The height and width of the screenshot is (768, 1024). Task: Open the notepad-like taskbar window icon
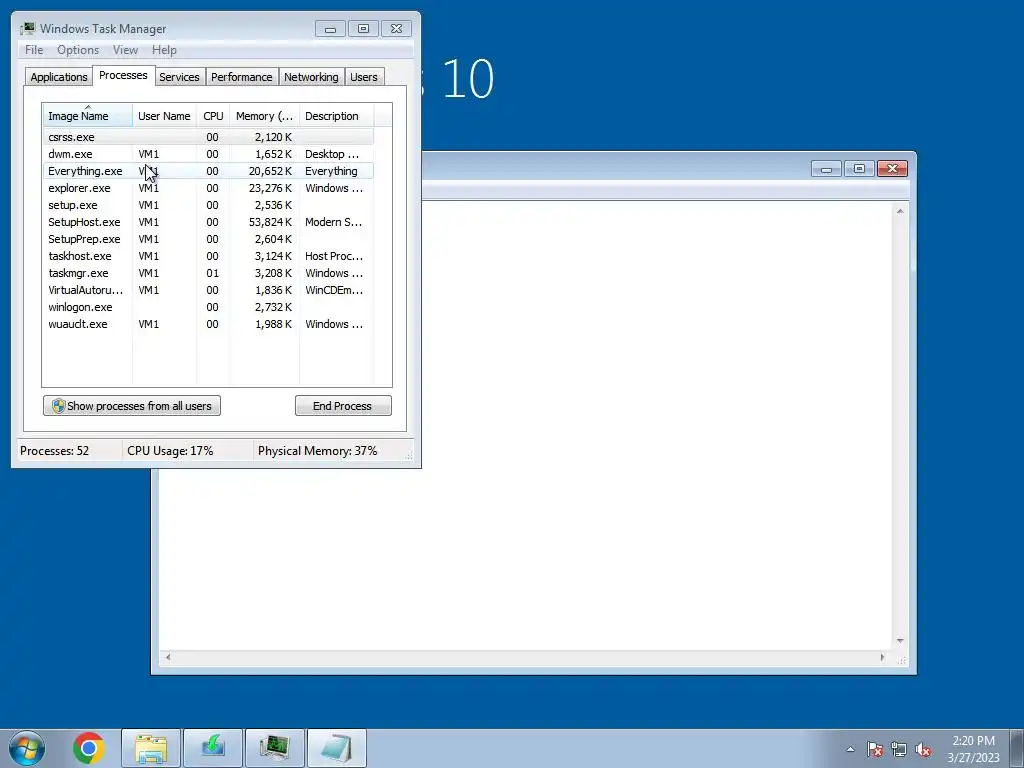point(337,748)
